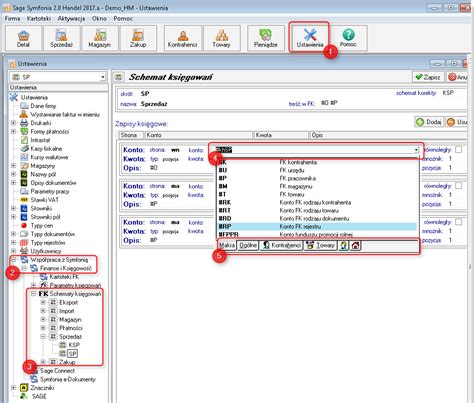Open the Sprzedaż module

click(61, 38)
